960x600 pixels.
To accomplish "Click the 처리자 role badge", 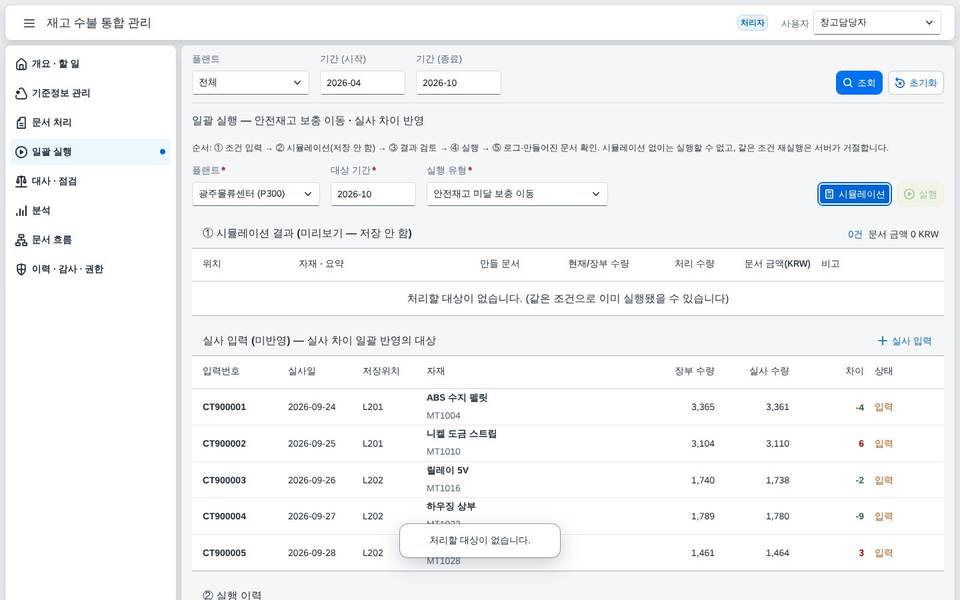I will pos(752,23).
